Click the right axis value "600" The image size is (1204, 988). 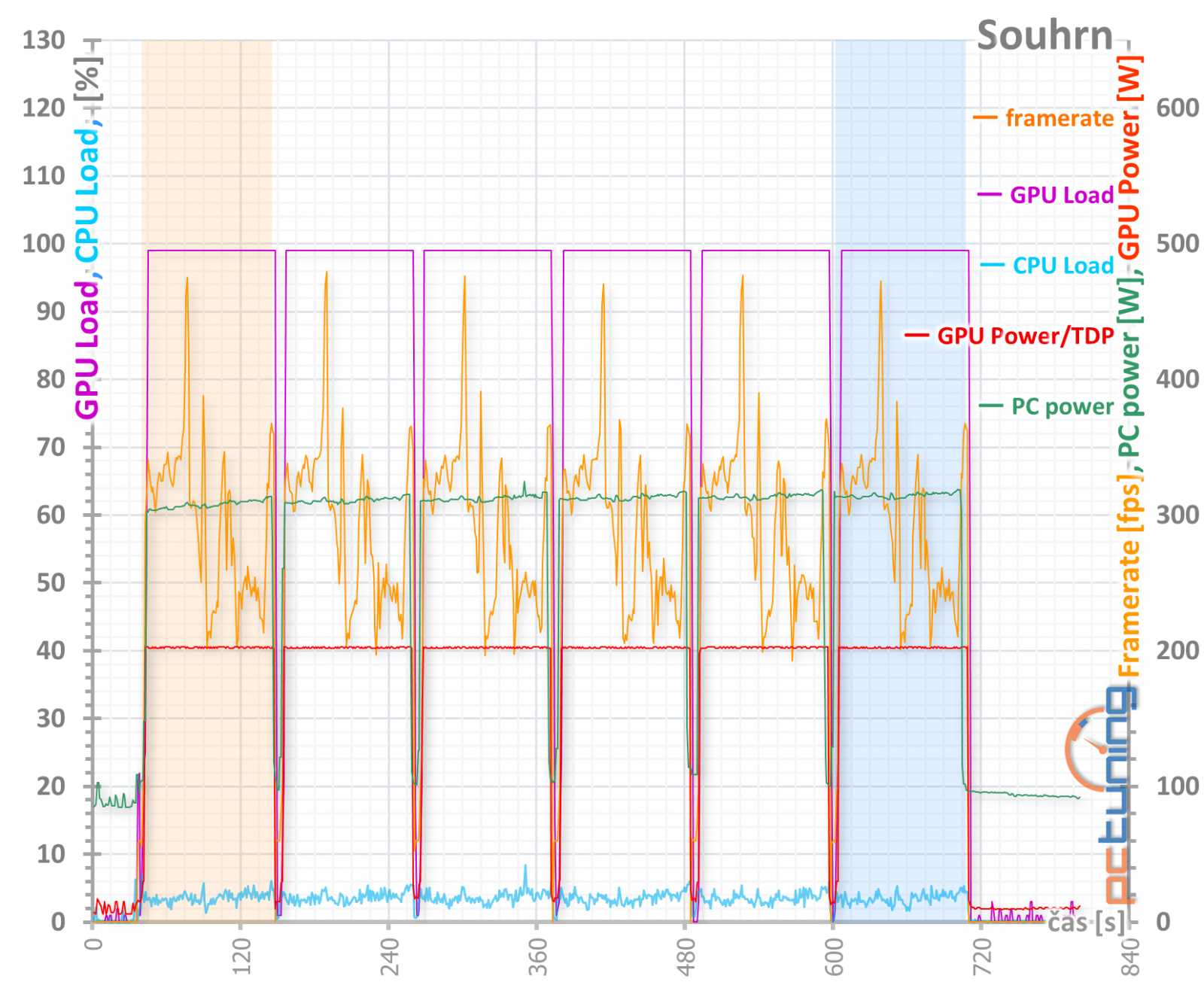pos(1178,108)
